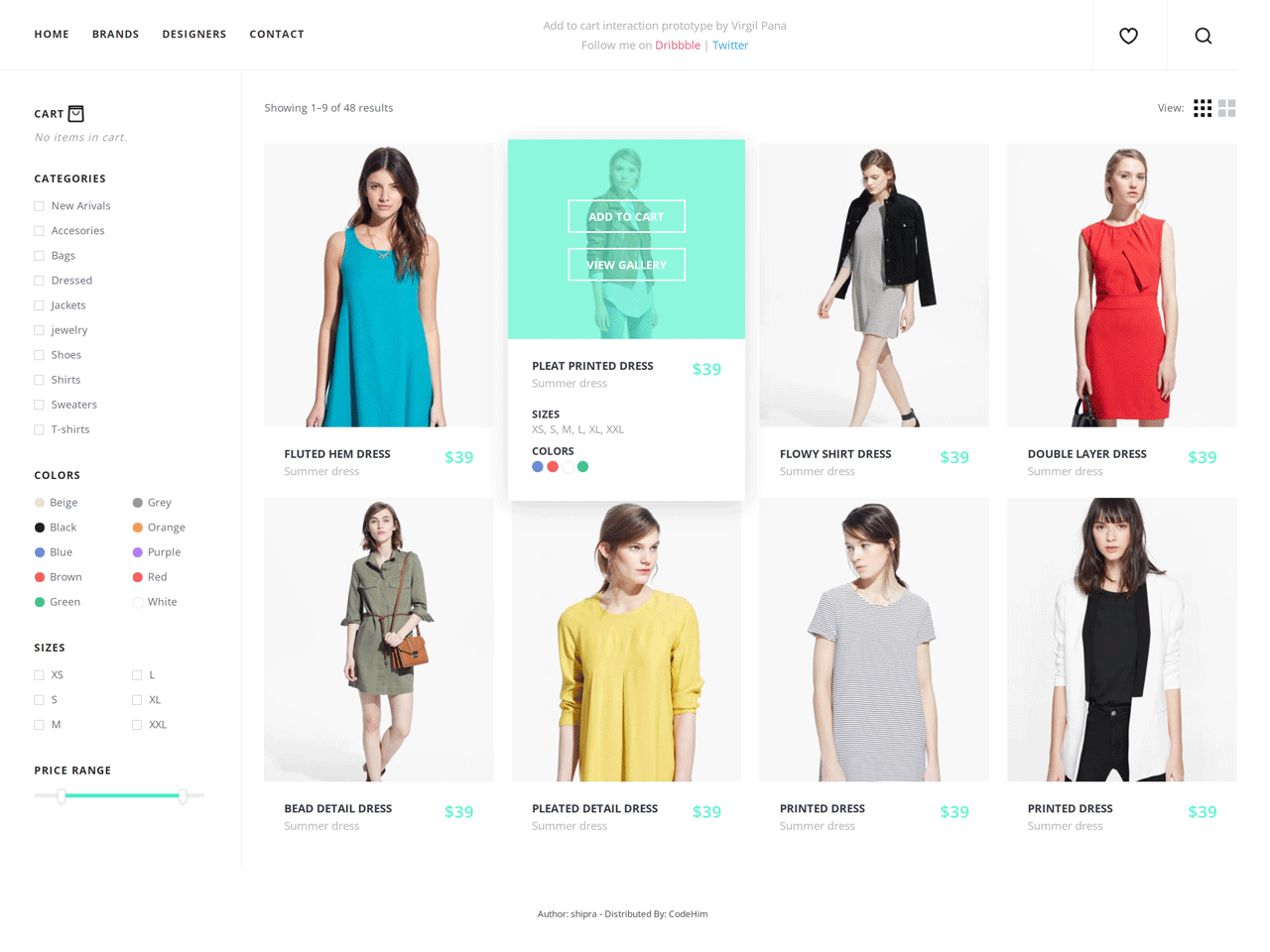
Task: Pick the blue color dot on Pleat Printed Dress
Action: pyautogui.click(x=538, y=467)
